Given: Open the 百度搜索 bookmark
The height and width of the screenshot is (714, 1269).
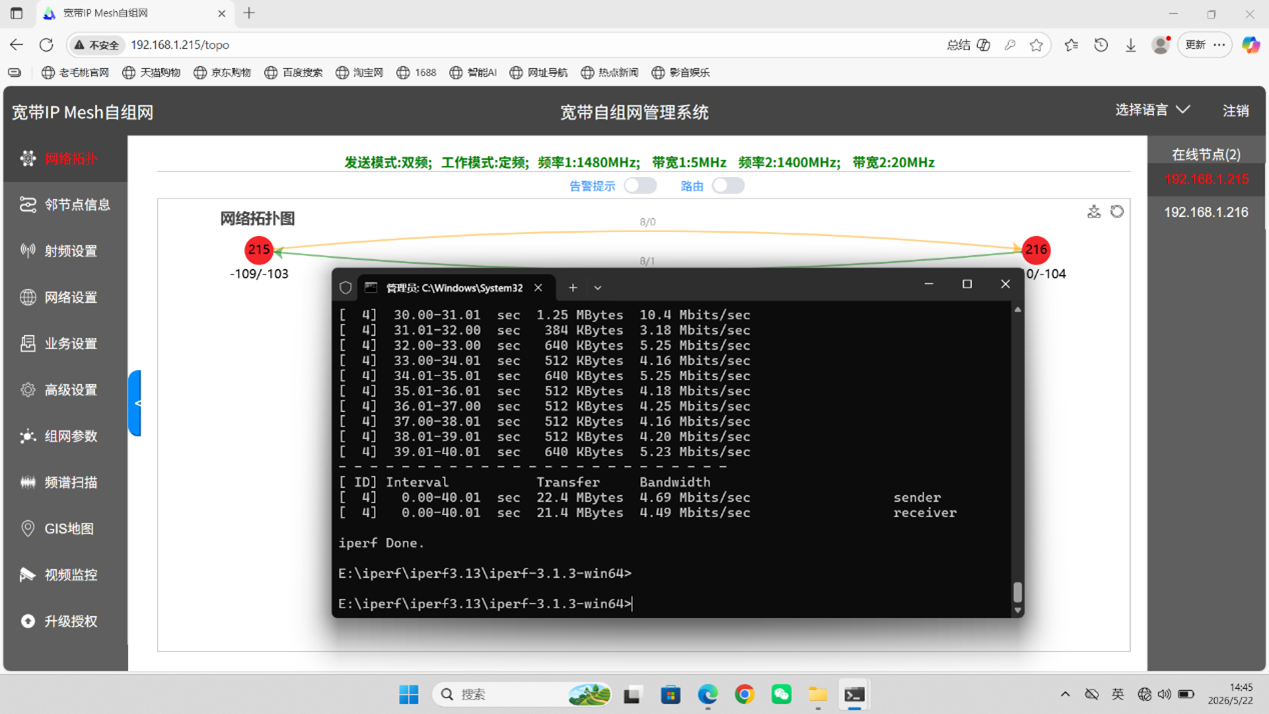Looking at the screenshot, I should (x=293, y=72).
